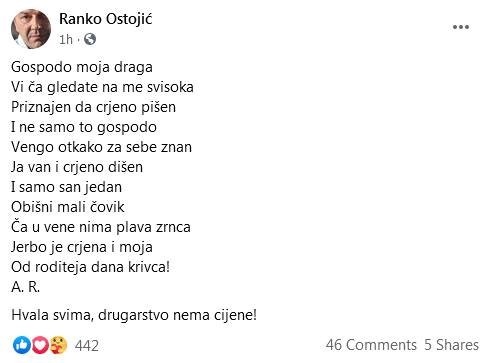The width and height of the screenshot is (488, 363).
Task: Click the line "Ča u vene nima plava zrnca"
Action: [101, 227]
